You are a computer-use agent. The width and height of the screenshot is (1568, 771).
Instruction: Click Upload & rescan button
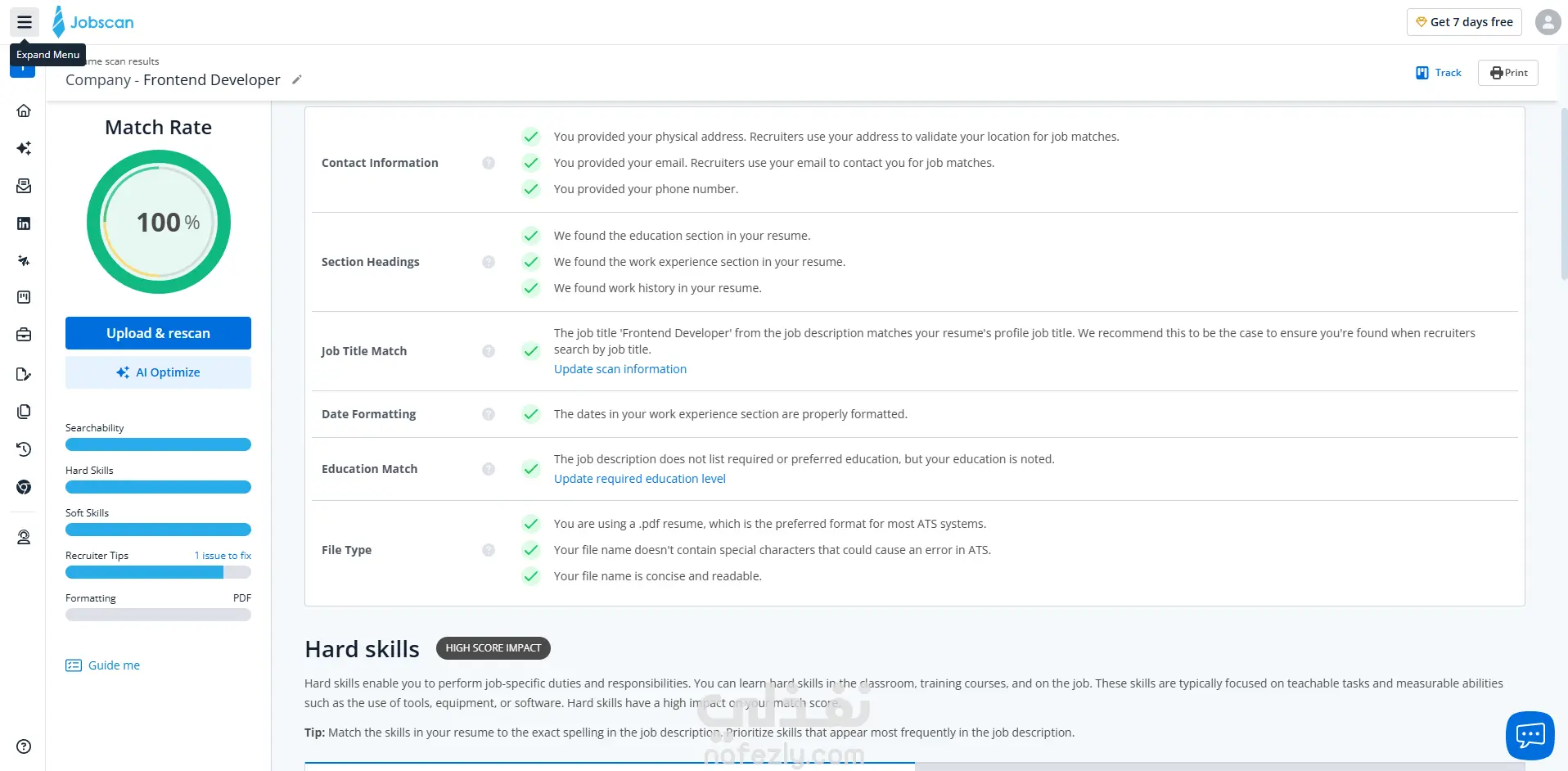pyautogui.click(x=158, y=333)
